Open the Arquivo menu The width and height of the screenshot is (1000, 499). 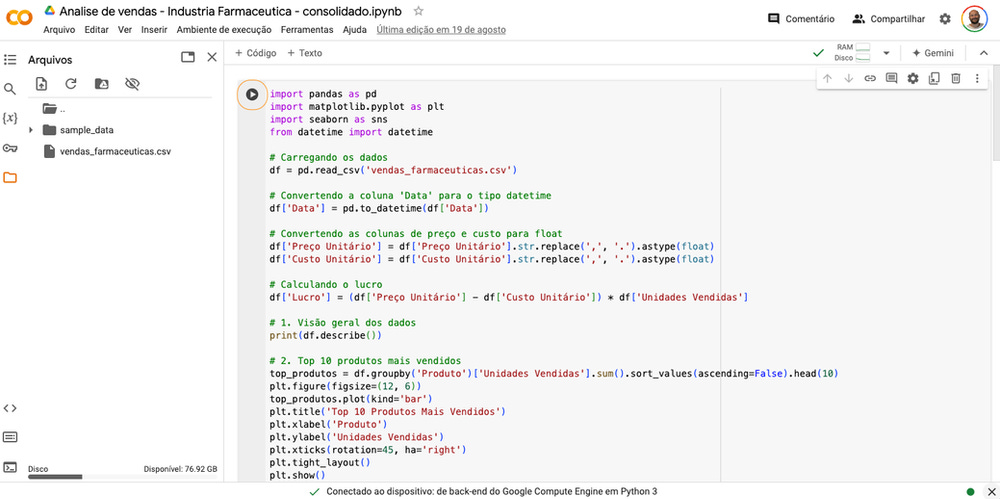coord(59,29)
